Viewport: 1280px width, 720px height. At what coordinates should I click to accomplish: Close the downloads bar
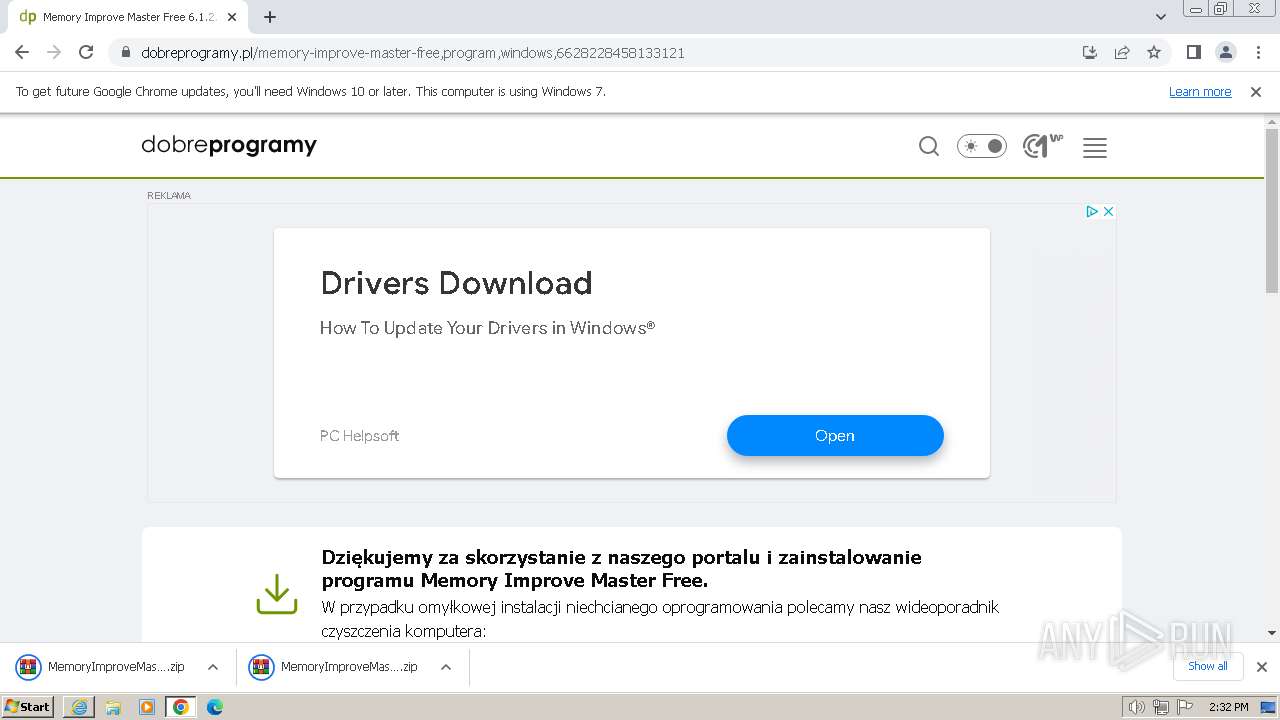point(1262,667)
